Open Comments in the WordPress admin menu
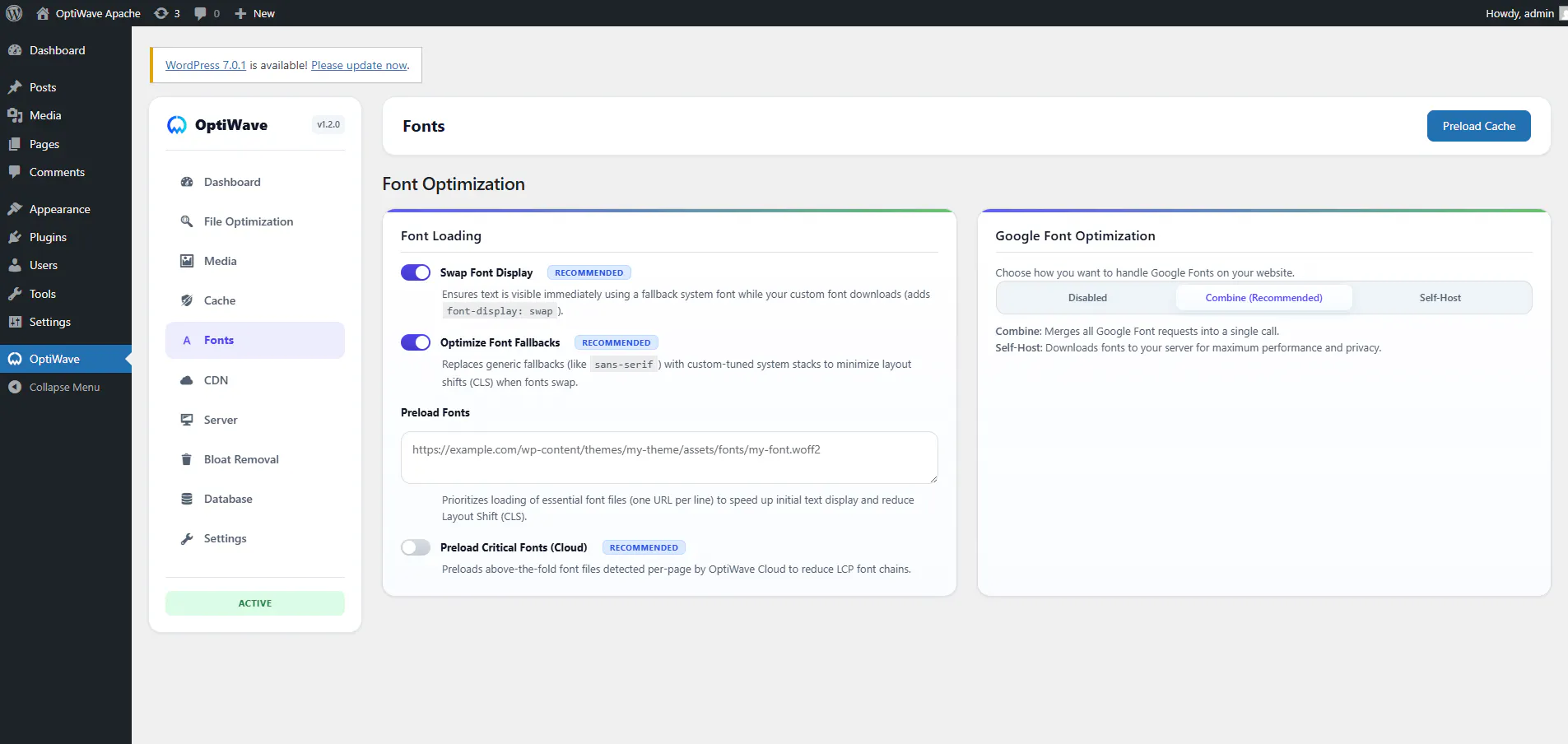This screenshot has width=1568, height=744. coord(66,172)
